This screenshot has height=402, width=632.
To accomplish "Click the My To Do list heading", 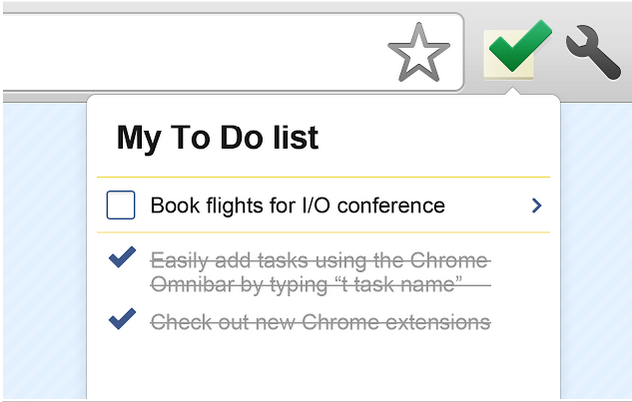I will [x=217, y=138].
